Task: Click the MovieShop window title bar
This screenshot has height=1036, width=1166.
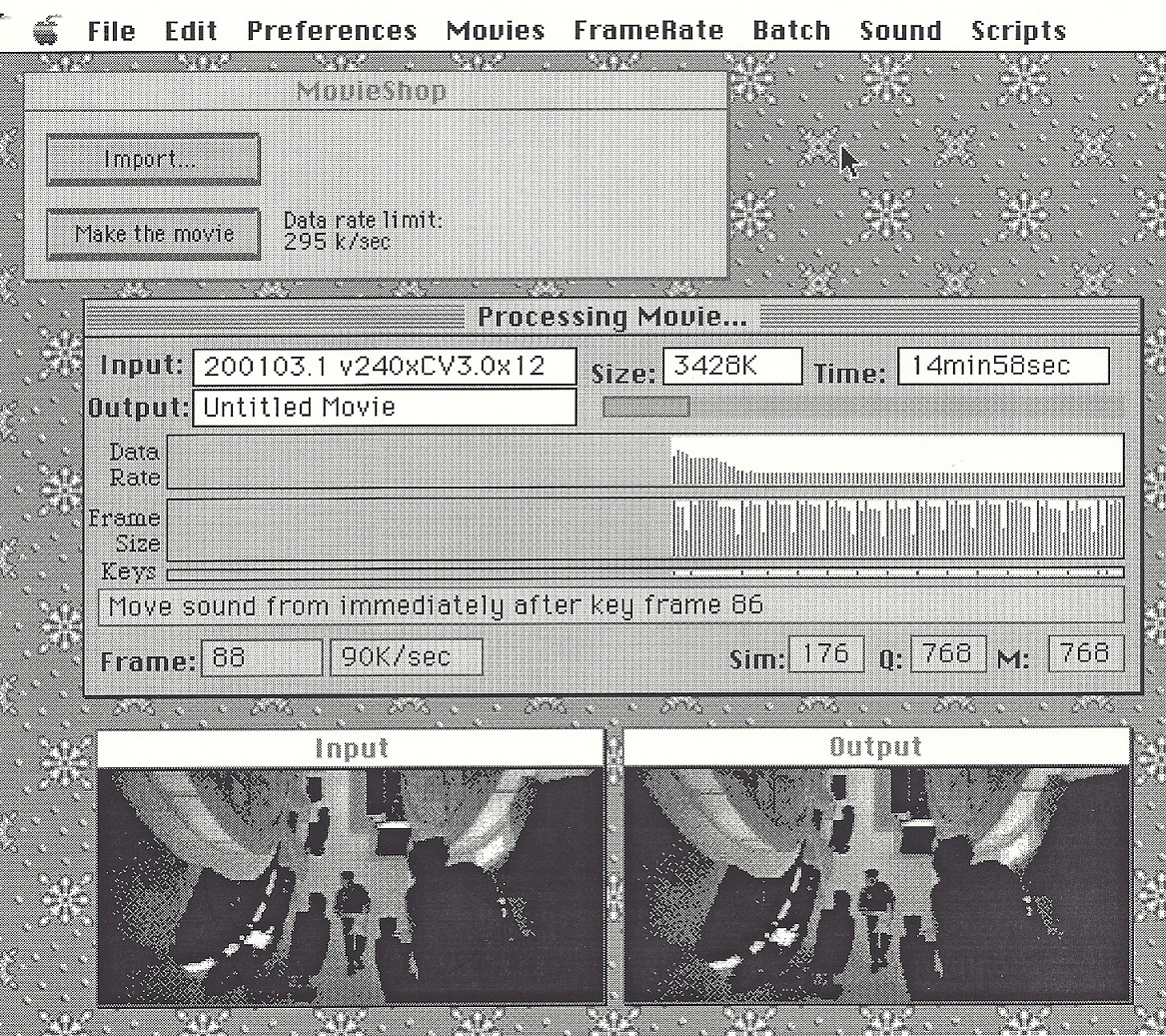Action: coord(376,91)
